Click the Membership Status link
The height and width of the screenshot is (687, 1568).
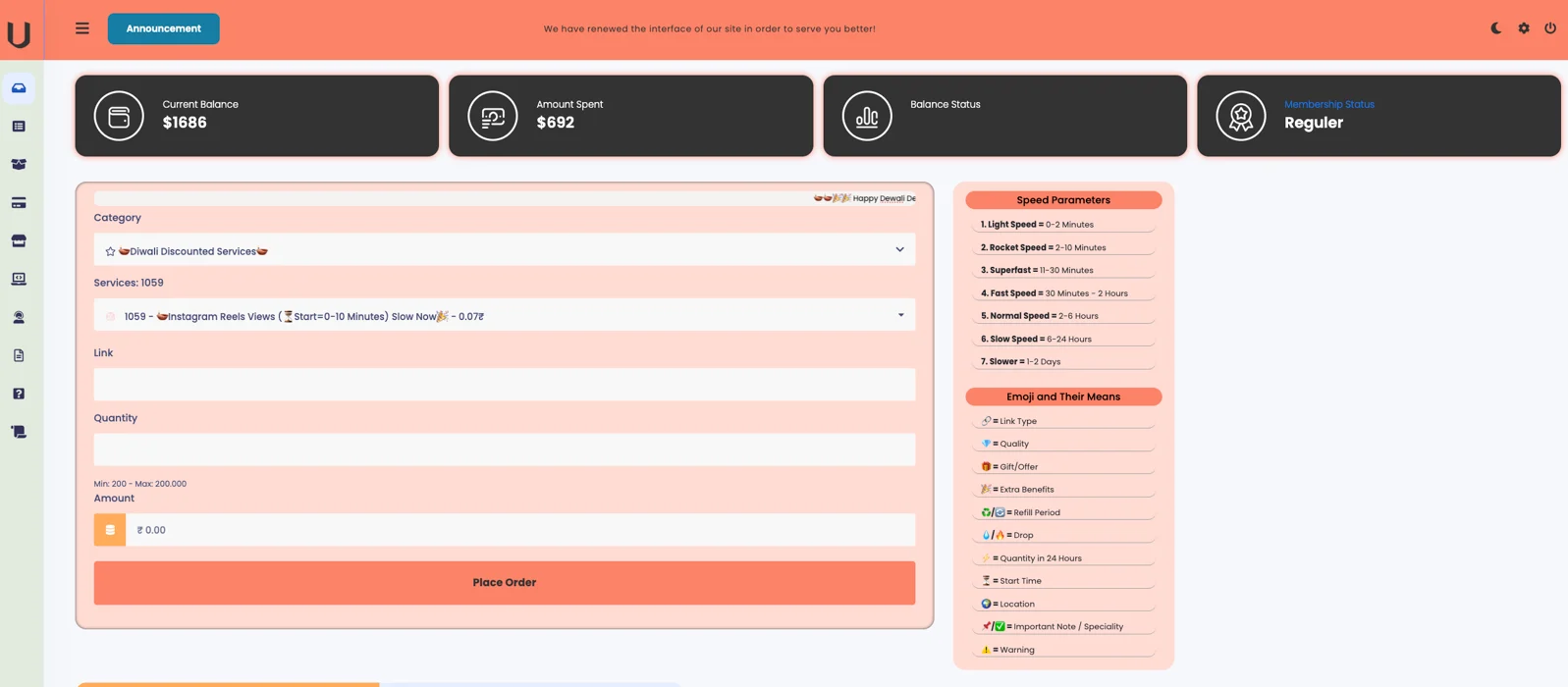[x=1328, y=104]
